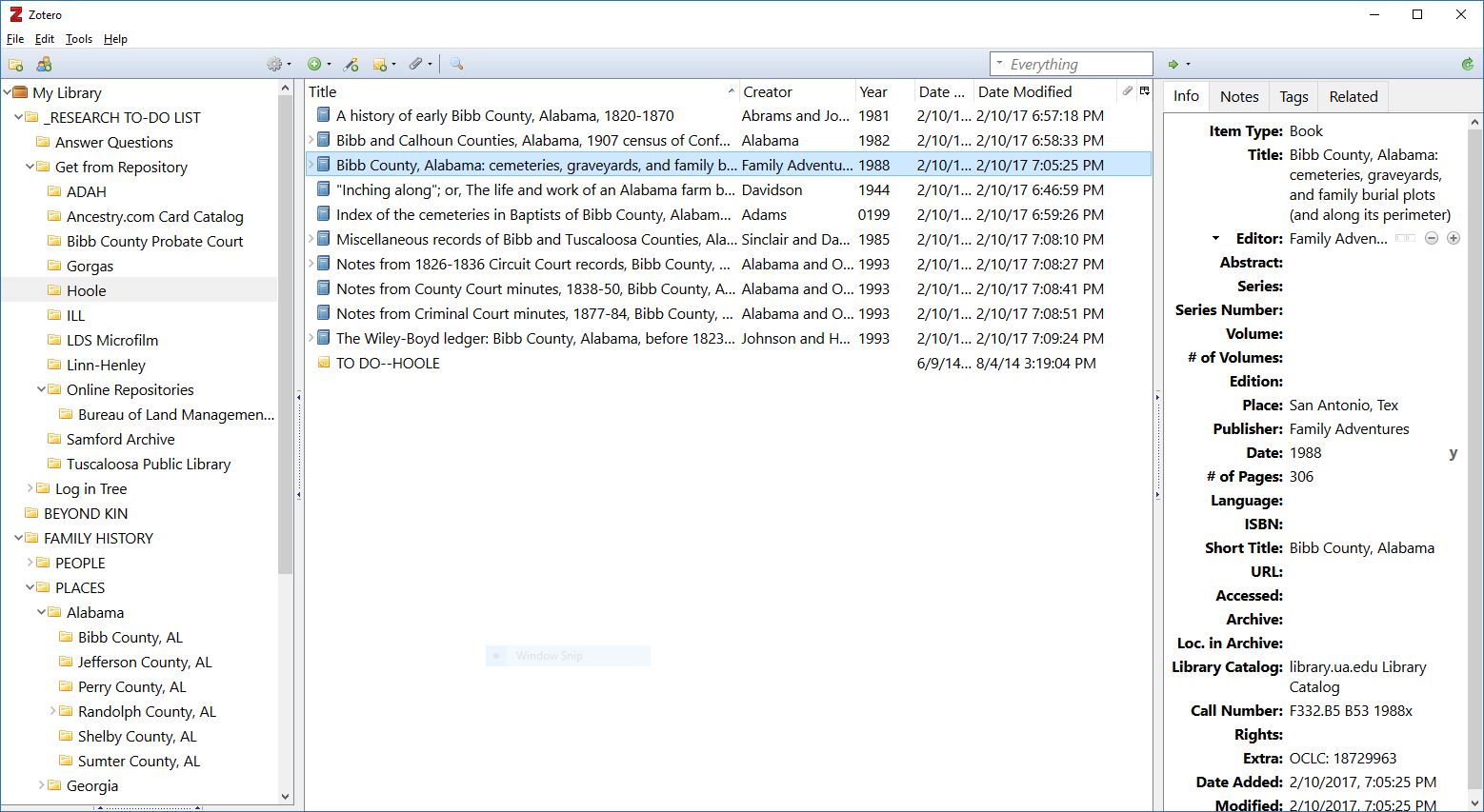Expand Miscellaneous records of Bibb item

(311, 239)
